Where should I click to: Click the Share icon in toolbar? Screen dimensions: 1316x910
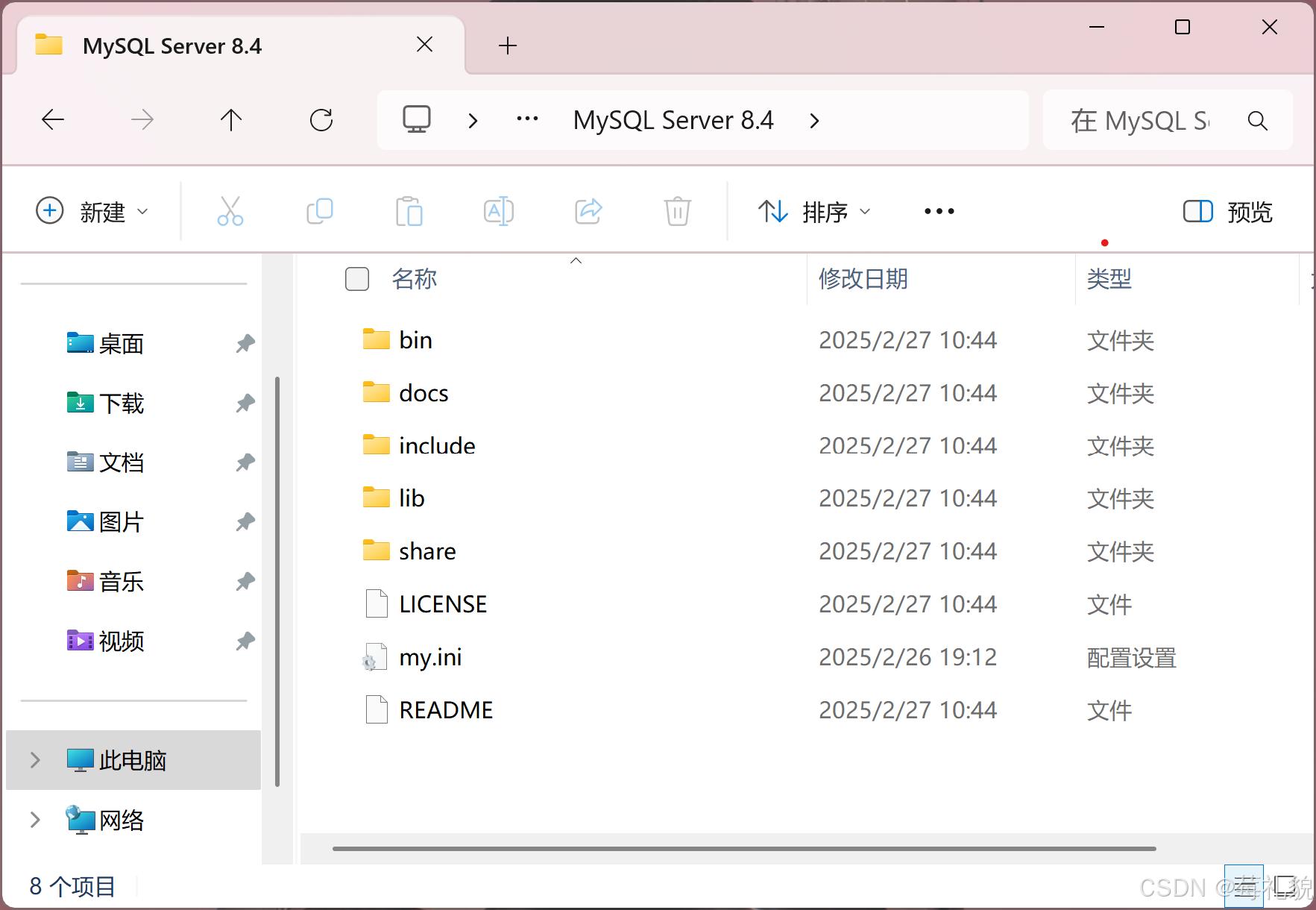[x=588, y=212]
